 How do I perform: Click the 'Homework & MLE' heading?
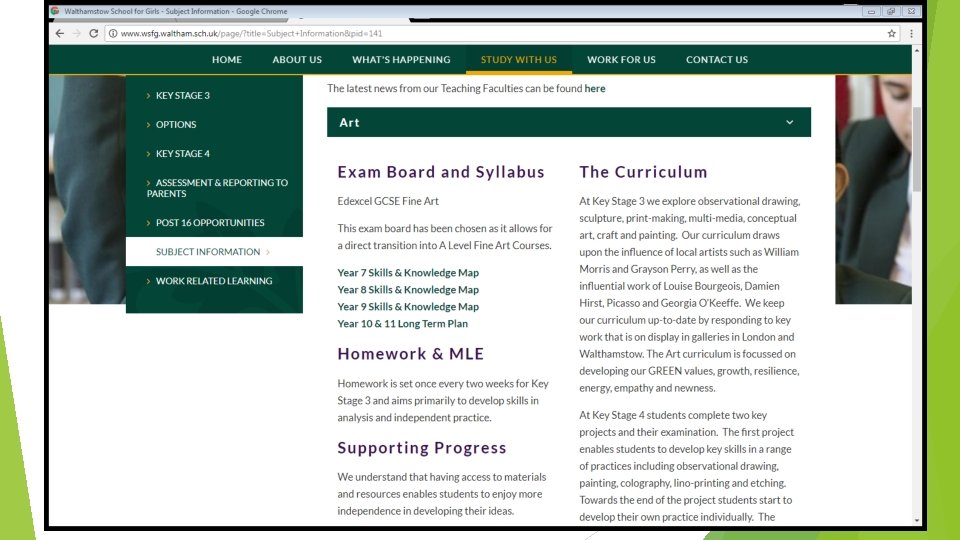[x=410, y=354]
